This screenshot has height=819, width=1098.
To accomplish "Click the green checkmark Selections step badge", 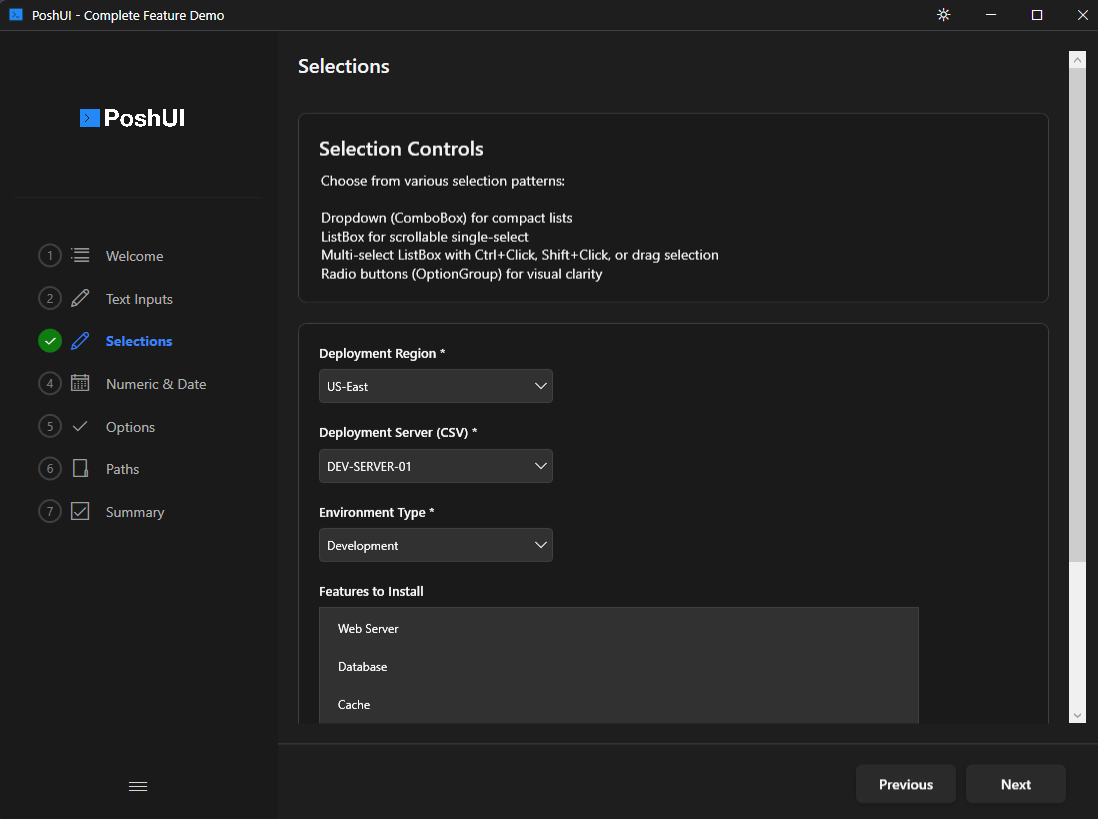I will tap(50, 341).
